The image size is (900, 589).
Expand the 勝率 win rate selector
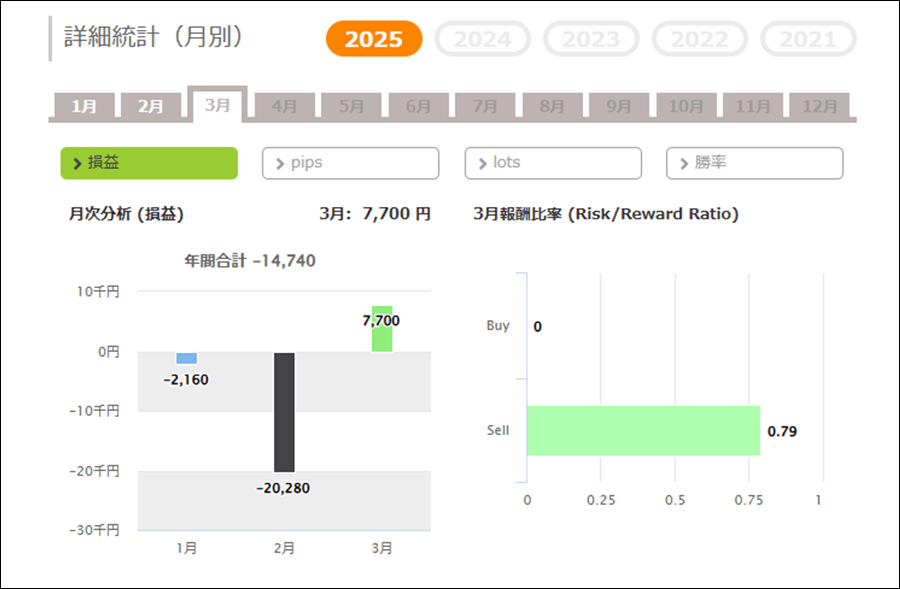754,163
